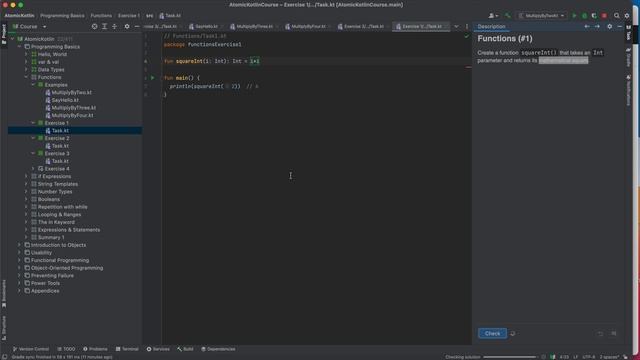Toggle the Bookmarks side tool window

[4, 293]
